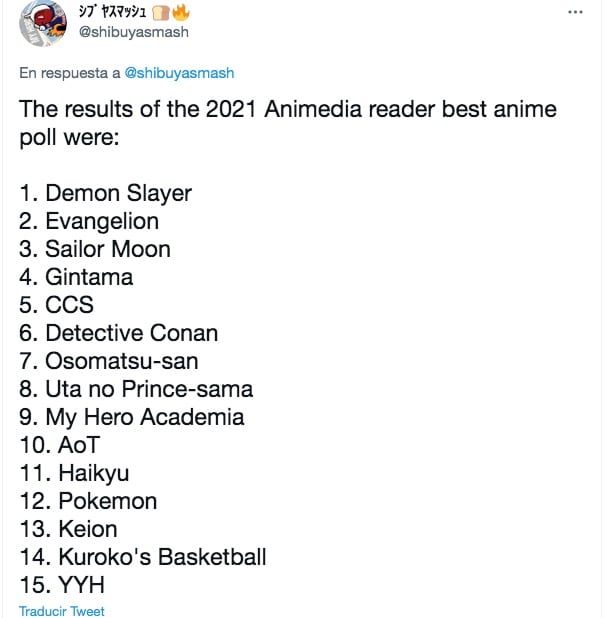Open the author's Japanese display name

click(112, 13)
